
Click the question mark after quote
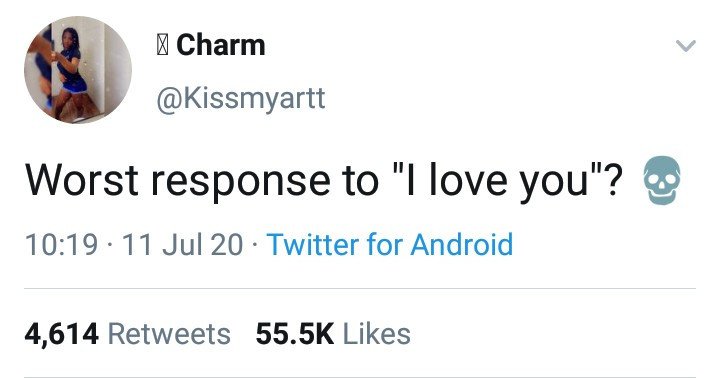point(612,179)
